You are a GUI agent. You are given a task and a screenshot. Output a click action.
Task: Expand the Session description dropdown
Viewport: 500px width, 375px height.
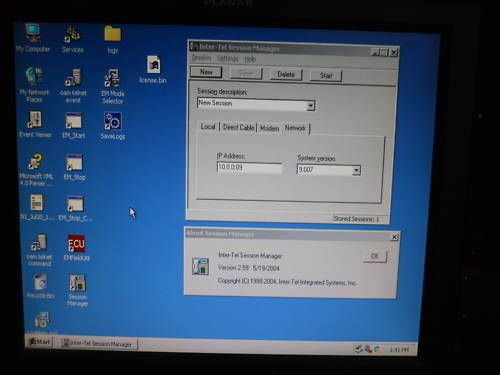tap(310, 106)
